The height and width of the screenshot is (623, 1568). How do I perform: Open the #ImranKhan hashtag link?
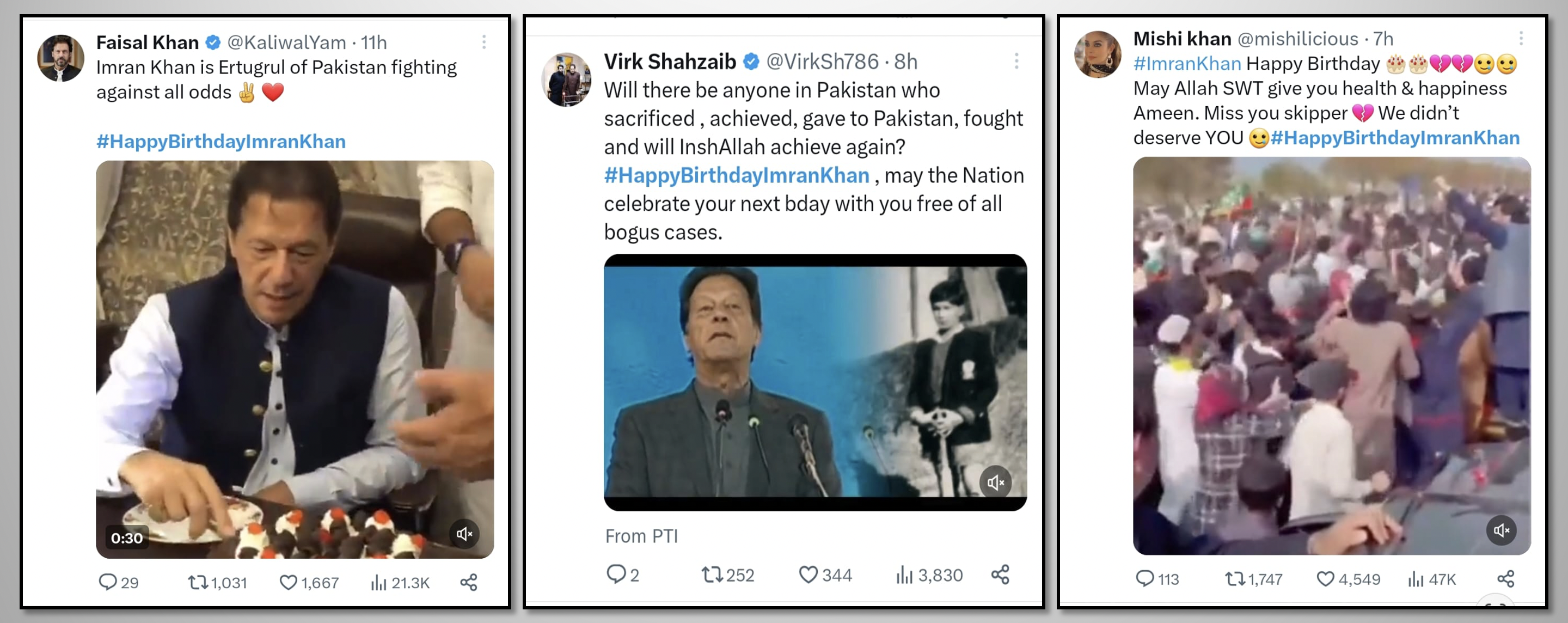(1186, 64)
